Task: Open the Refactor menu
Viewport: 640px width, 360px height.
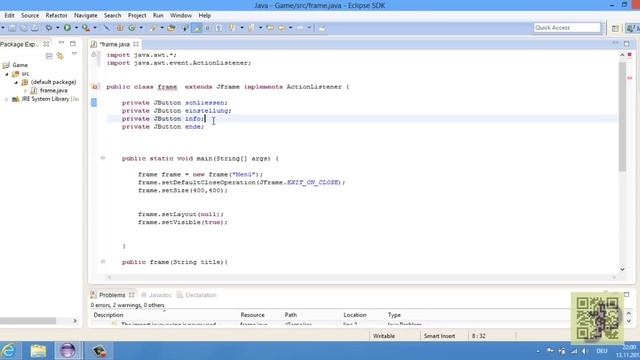Action: coord(56,16)
